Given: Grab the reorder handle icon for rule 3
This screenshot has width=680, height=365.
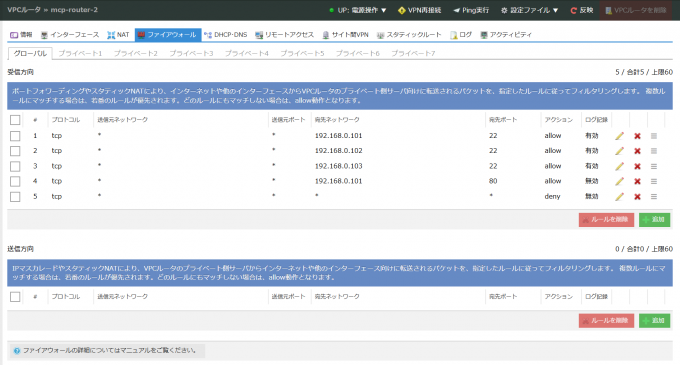Looking at the screenshot, I should [654, 166].
